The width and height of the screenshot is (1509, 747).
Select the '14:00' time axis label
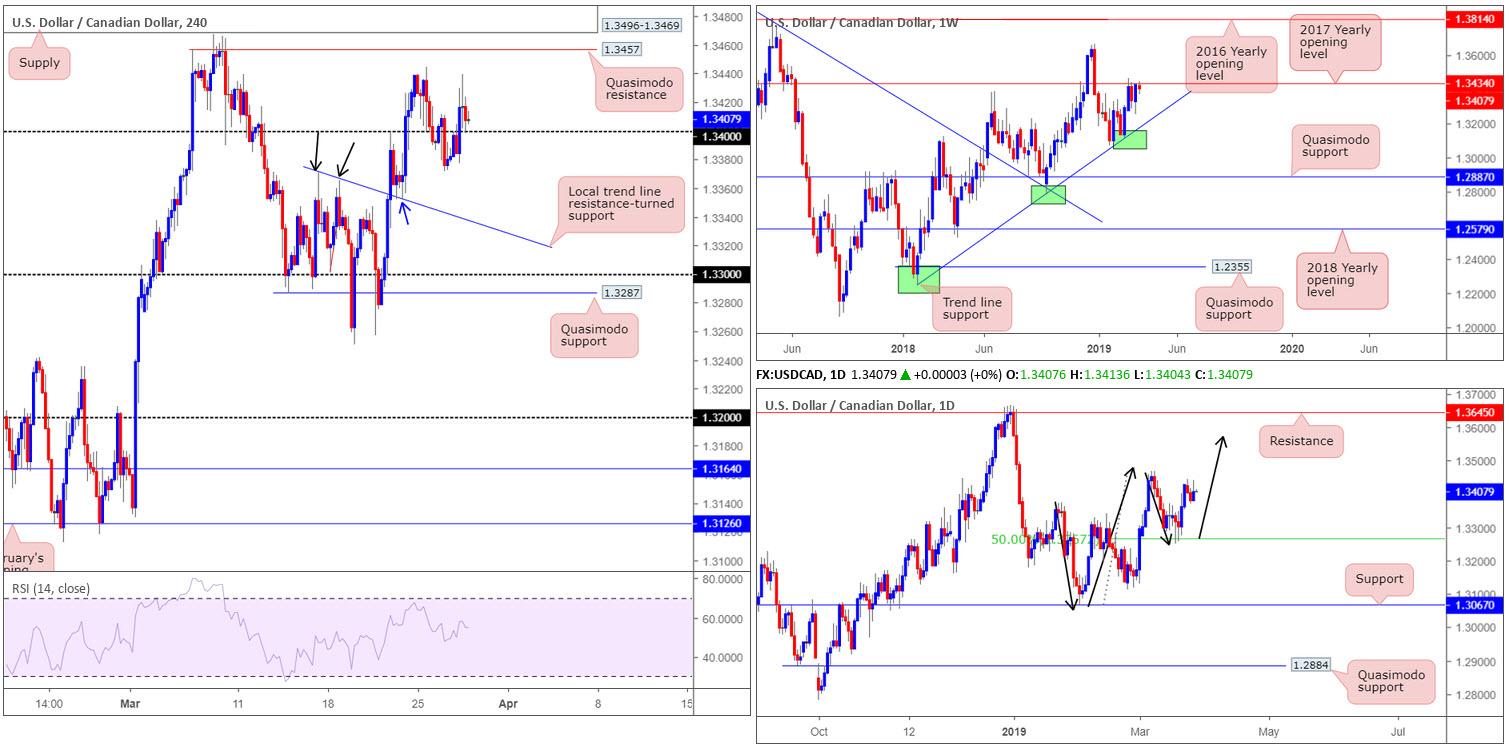(x=48, y=704)
